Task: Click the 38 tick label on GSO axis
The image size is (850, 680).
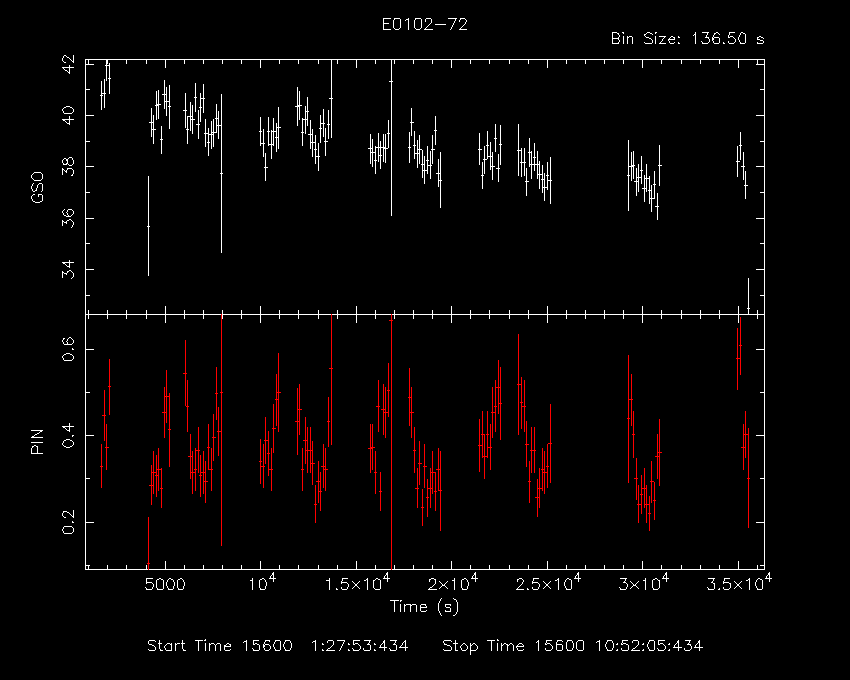Action: click(69, 166)
